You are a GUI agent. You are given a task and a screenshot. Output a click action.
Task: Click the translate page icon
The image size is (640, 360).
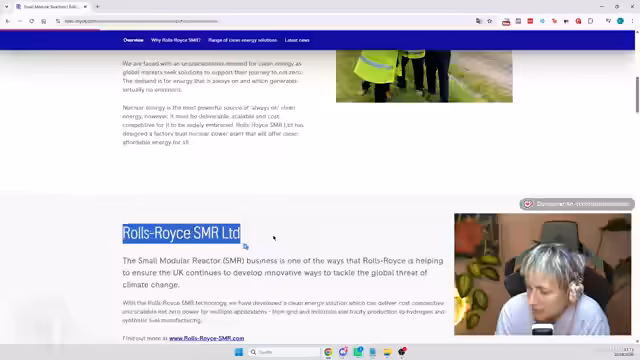click(478, 21)
